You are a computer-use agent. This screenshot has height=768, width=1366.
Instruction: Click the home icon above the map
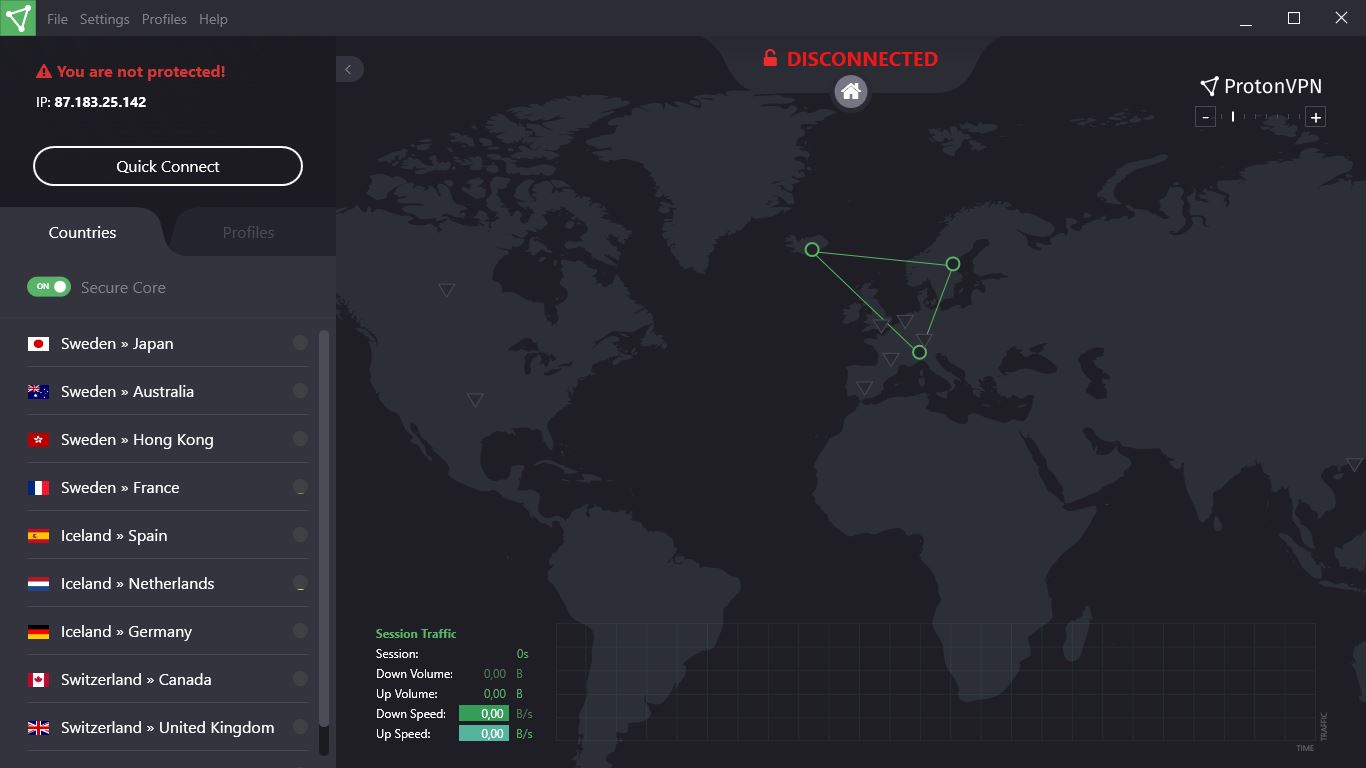[850, 92]
